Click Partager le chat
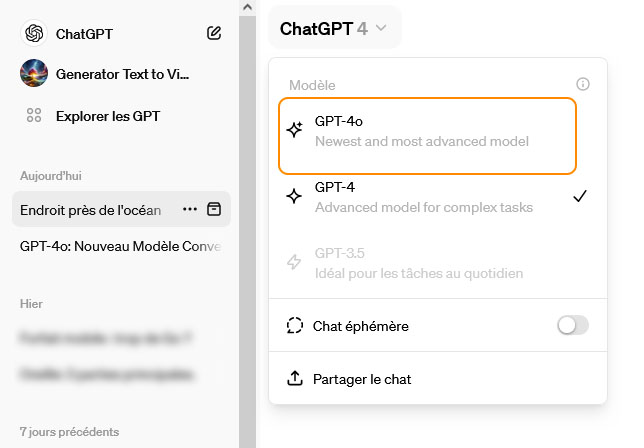The image size is (644, 448). [x=362, y=379]
